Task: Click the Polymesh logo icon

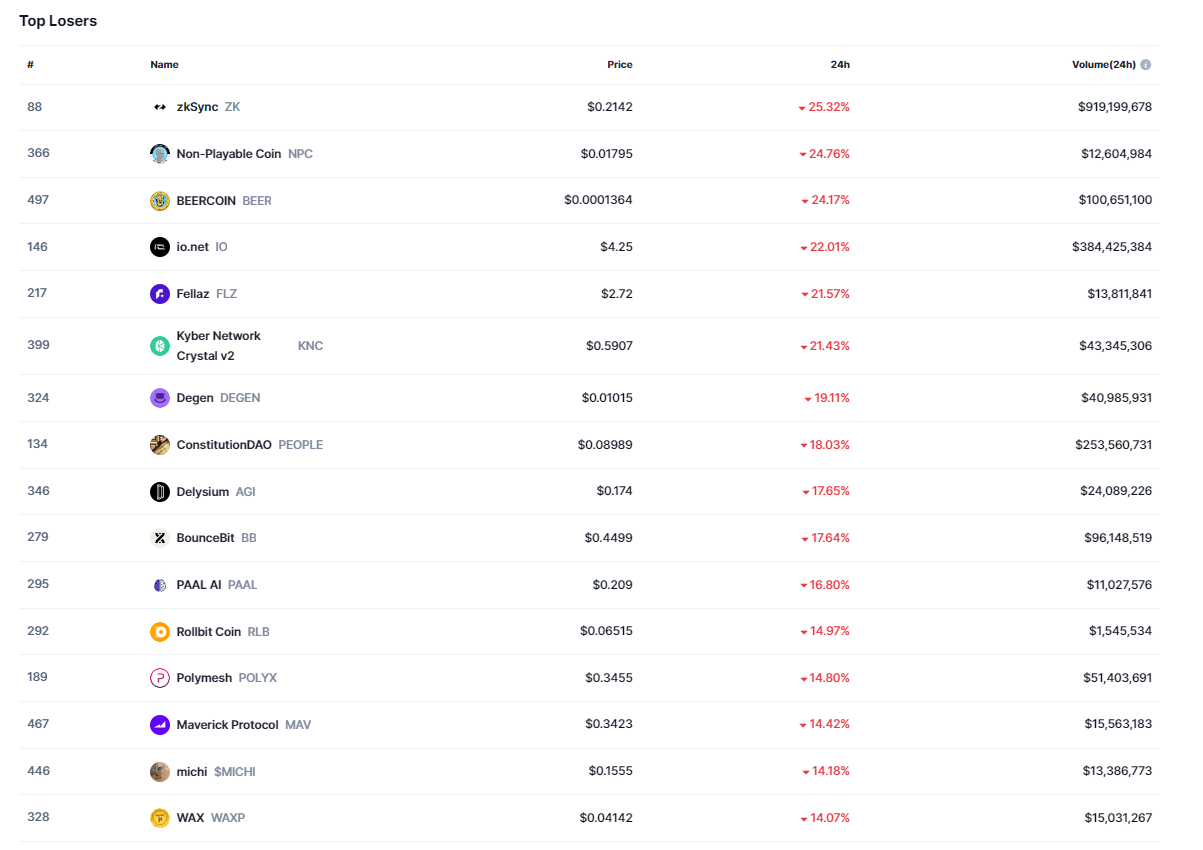Action: pos(160,678)
